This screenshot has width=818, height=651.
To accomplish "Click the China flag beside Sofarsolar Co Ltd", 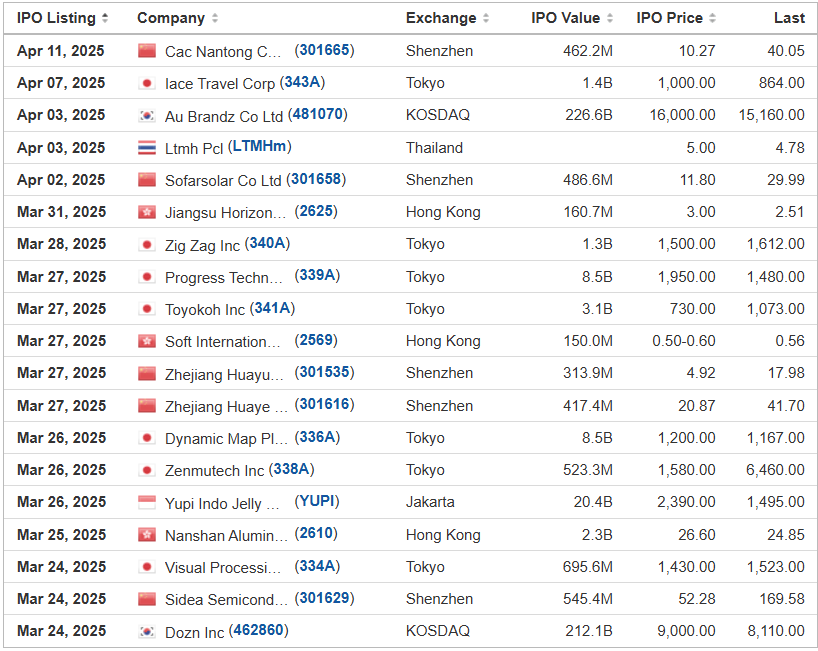I will click(x=147, y=180).
